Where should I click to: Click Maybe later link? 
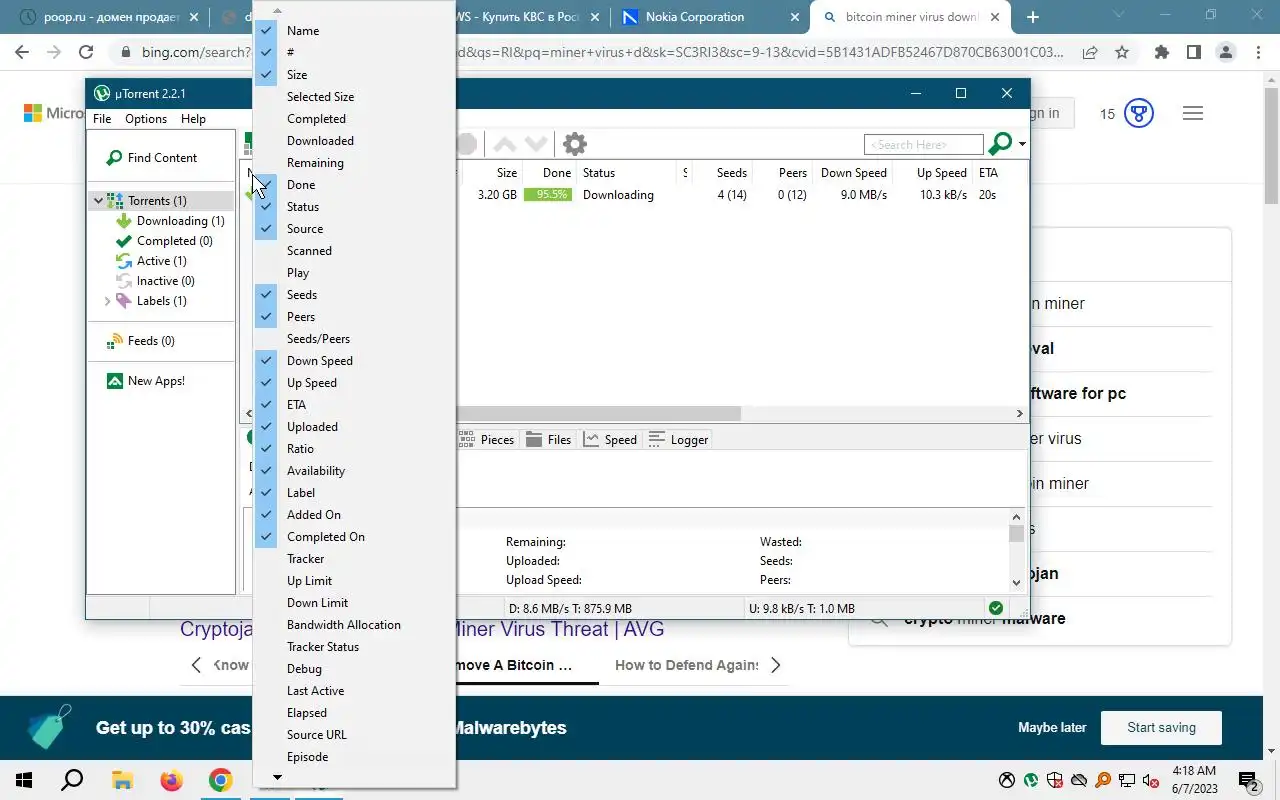(x=1052, y=727)
